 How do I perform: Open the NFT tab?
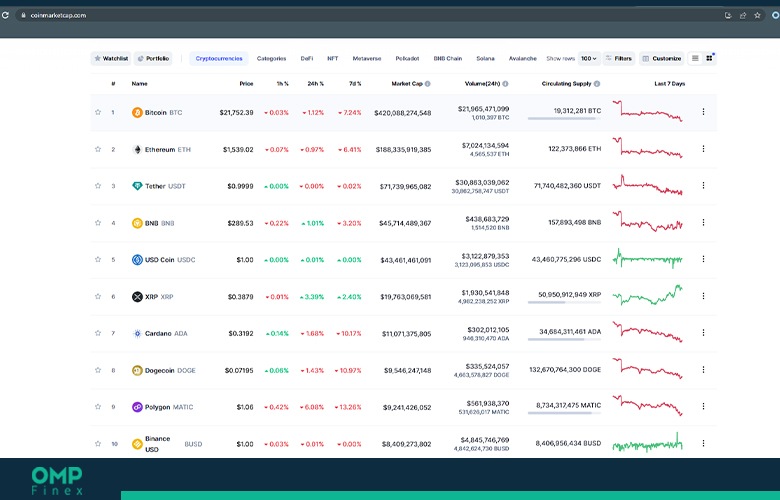point(333,58)
